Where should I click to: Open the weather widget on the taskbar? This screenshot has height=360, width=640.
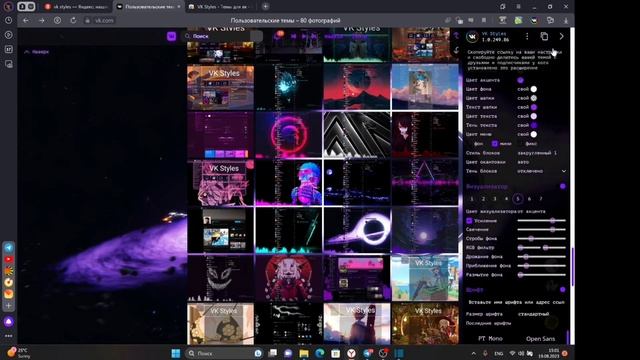click(x=19, y=353)
